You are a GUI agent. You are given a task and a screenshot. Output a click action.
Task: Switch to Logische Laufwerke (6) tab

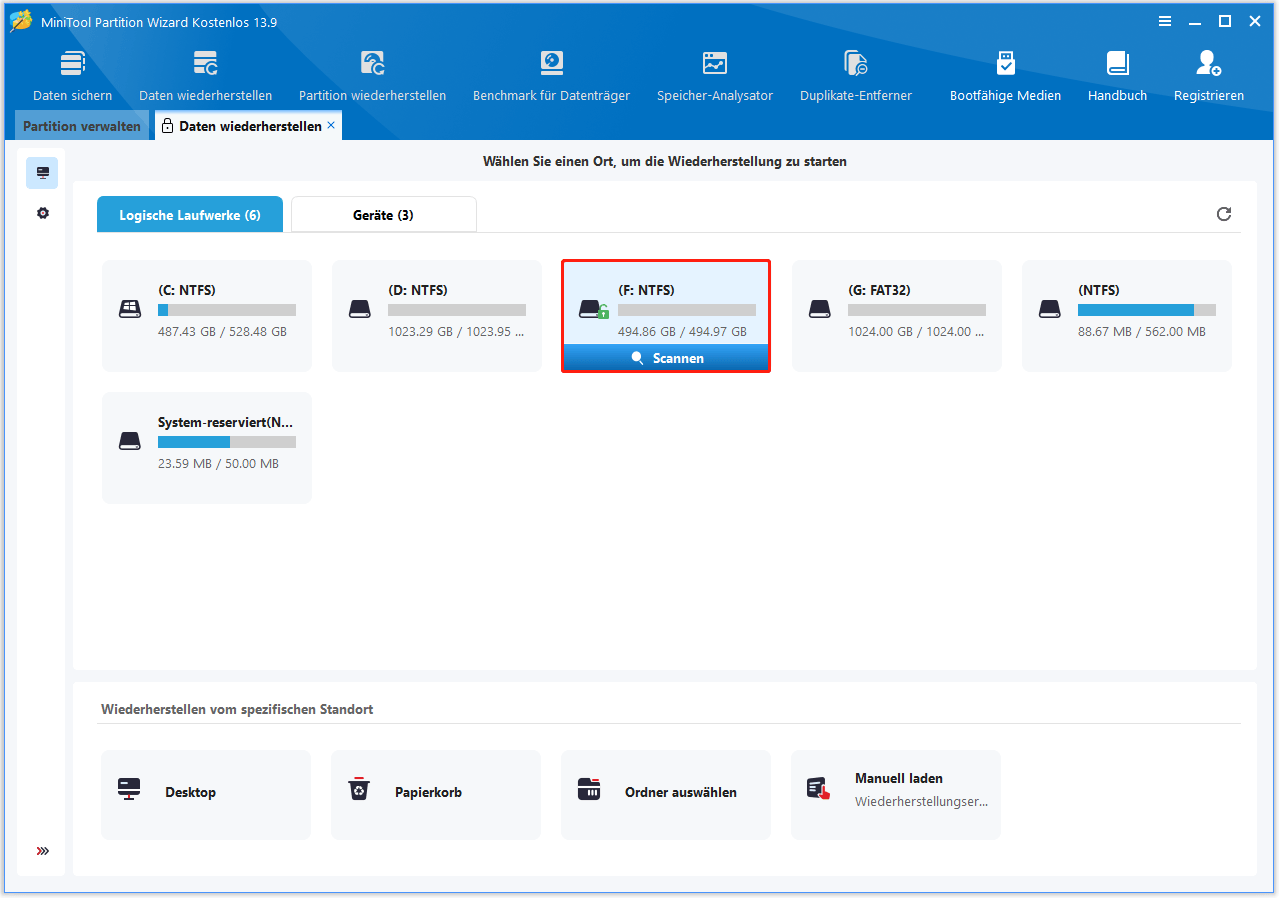tap(190, 215)
